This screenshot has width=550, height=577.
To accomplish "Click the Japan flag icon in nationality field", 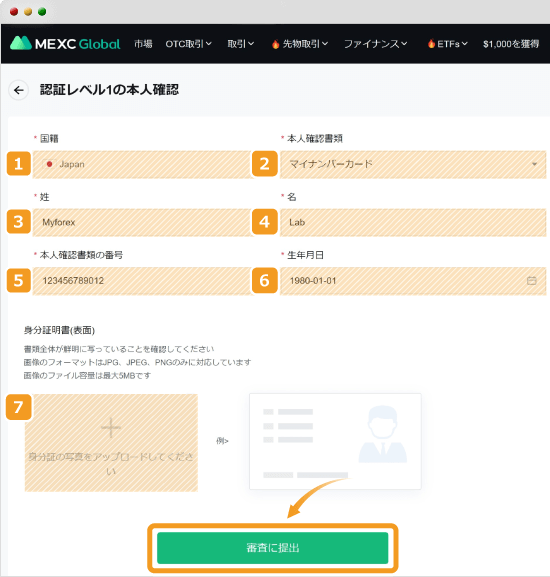I will click(x=49, y=164).
